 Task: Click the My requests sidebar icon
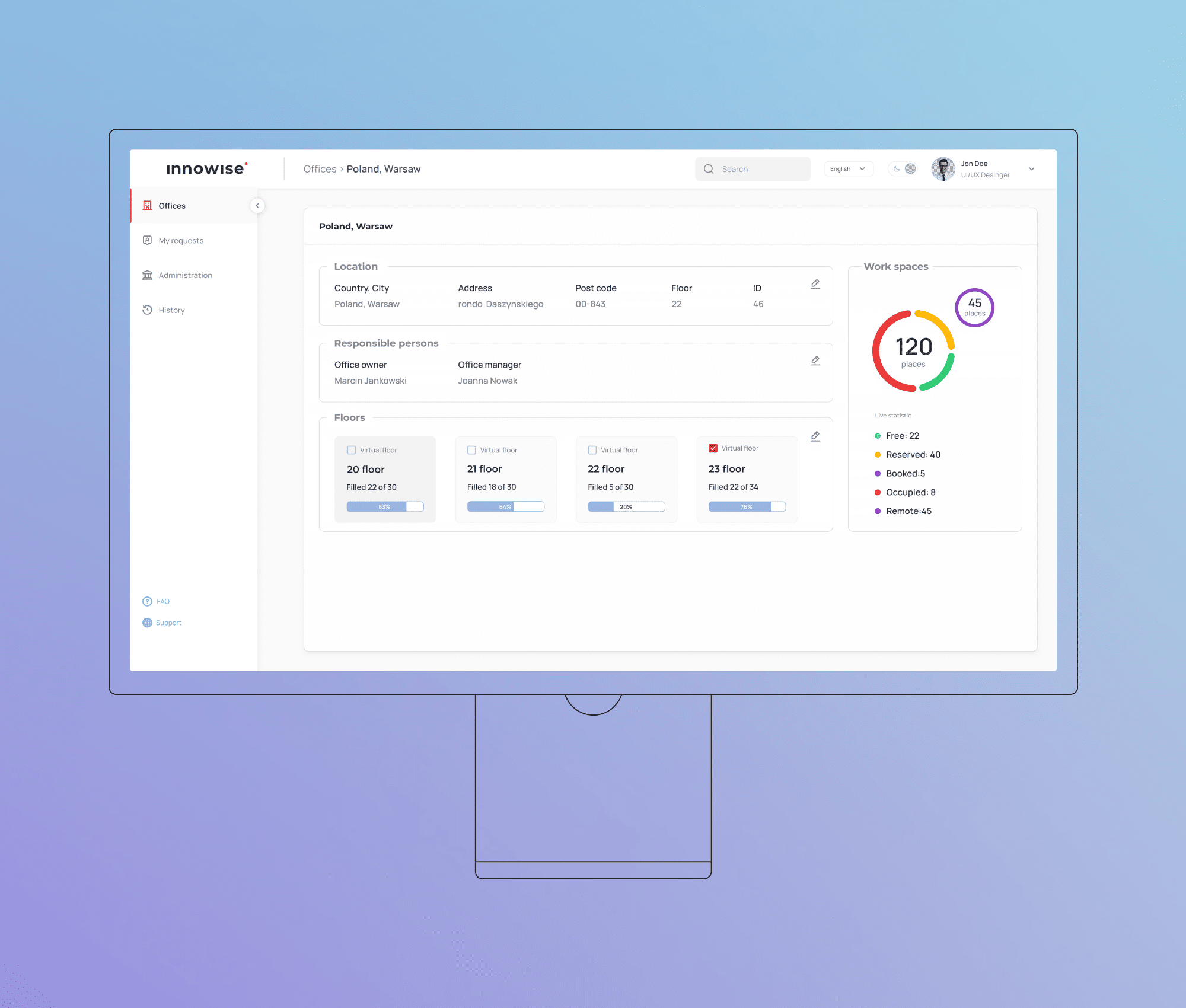pyautogui.click(x=147, y=240)
